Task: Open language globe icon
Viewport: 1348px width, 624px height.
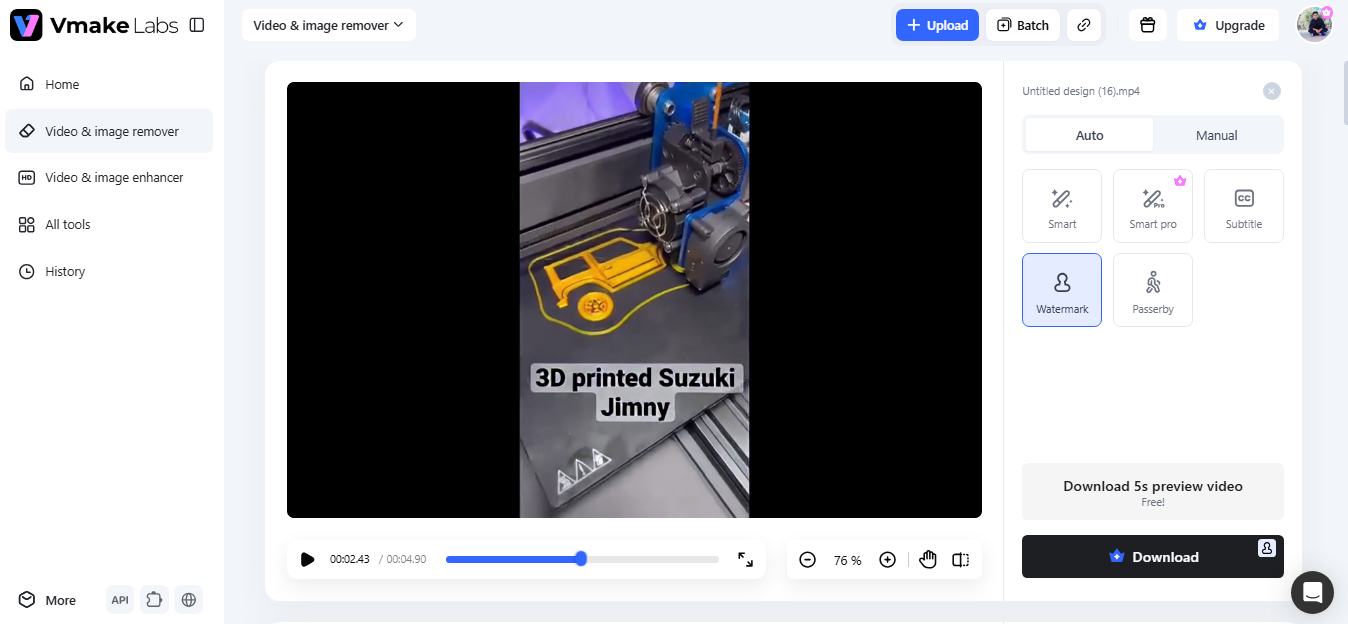Action: click(188, 600)
